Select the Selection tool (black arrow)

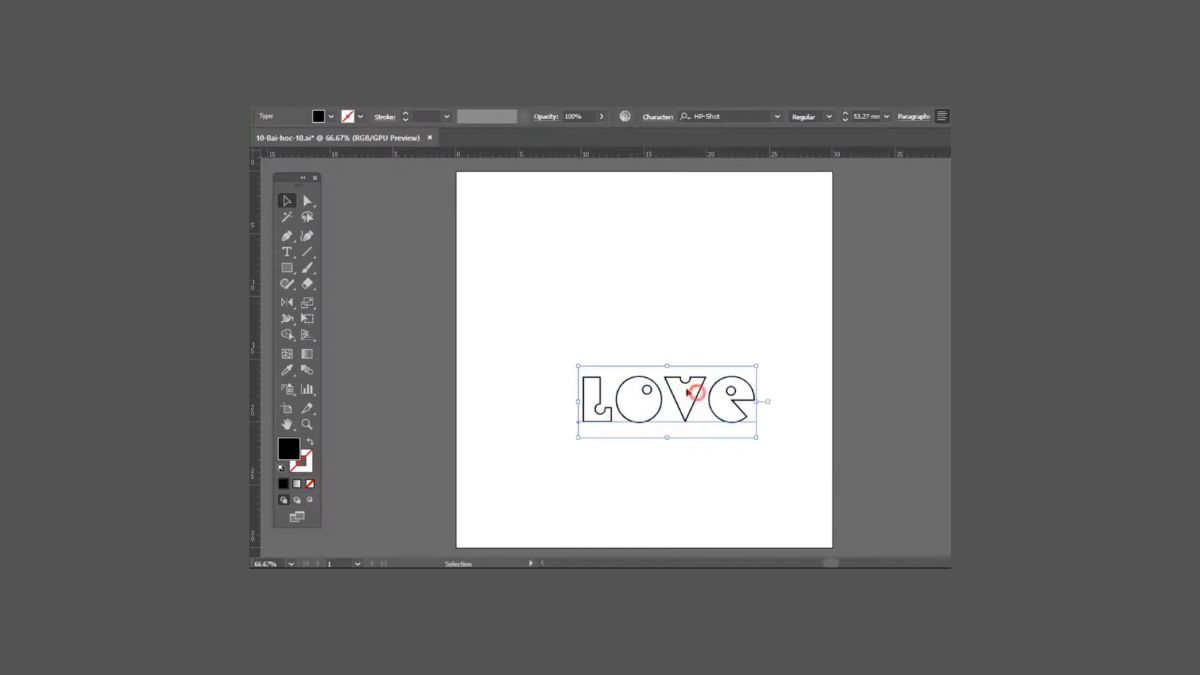[x=287, y=201]
